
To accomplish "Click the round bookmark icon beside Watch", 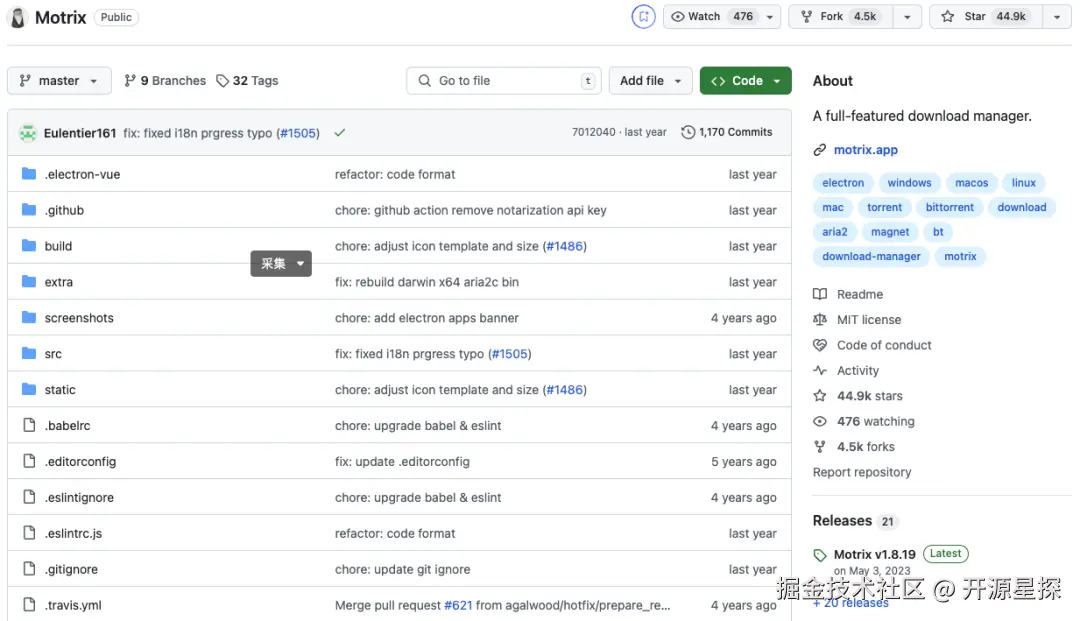I will (x=643, y=17).
